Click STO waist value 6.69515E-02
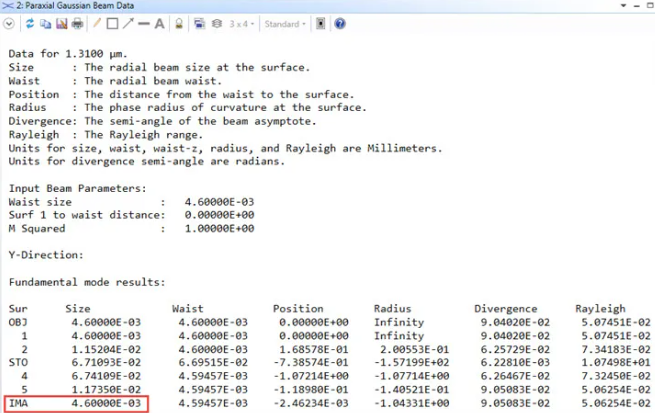This screenshot has width=655, height=413. click(213, 362)
